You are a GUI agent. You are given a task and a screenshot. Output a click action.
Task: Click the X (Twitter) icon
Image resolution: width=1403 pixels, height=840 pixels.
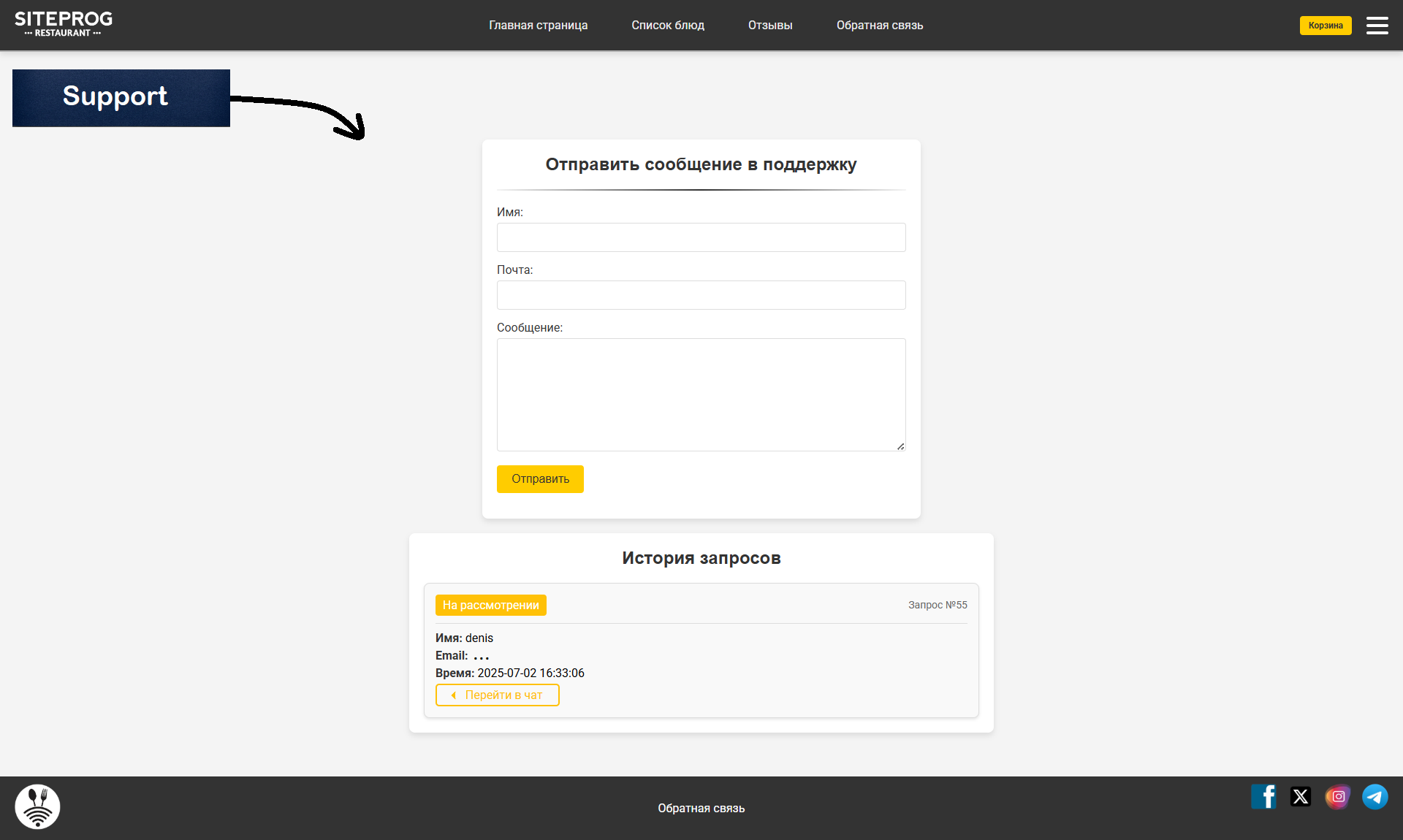point(1301,796)
